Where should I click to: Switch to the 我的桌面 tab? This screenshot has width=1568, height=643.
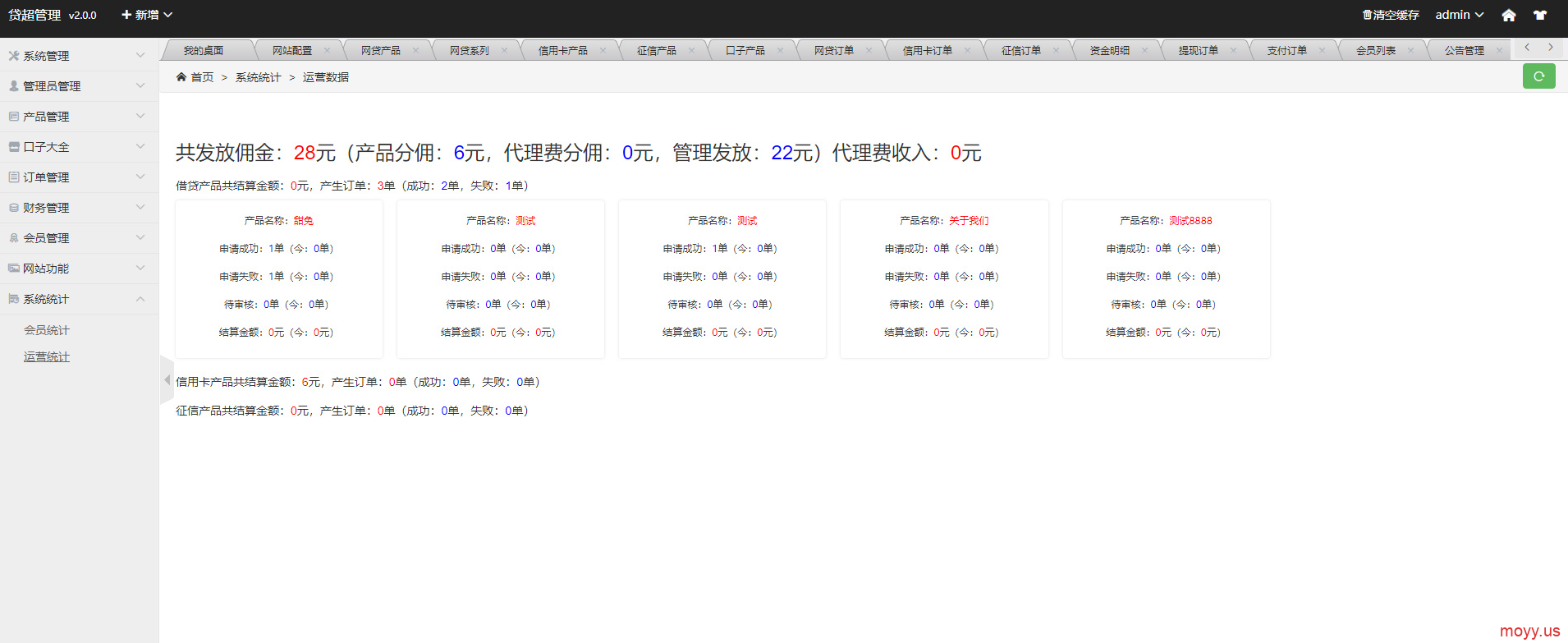tap(204, 51)
